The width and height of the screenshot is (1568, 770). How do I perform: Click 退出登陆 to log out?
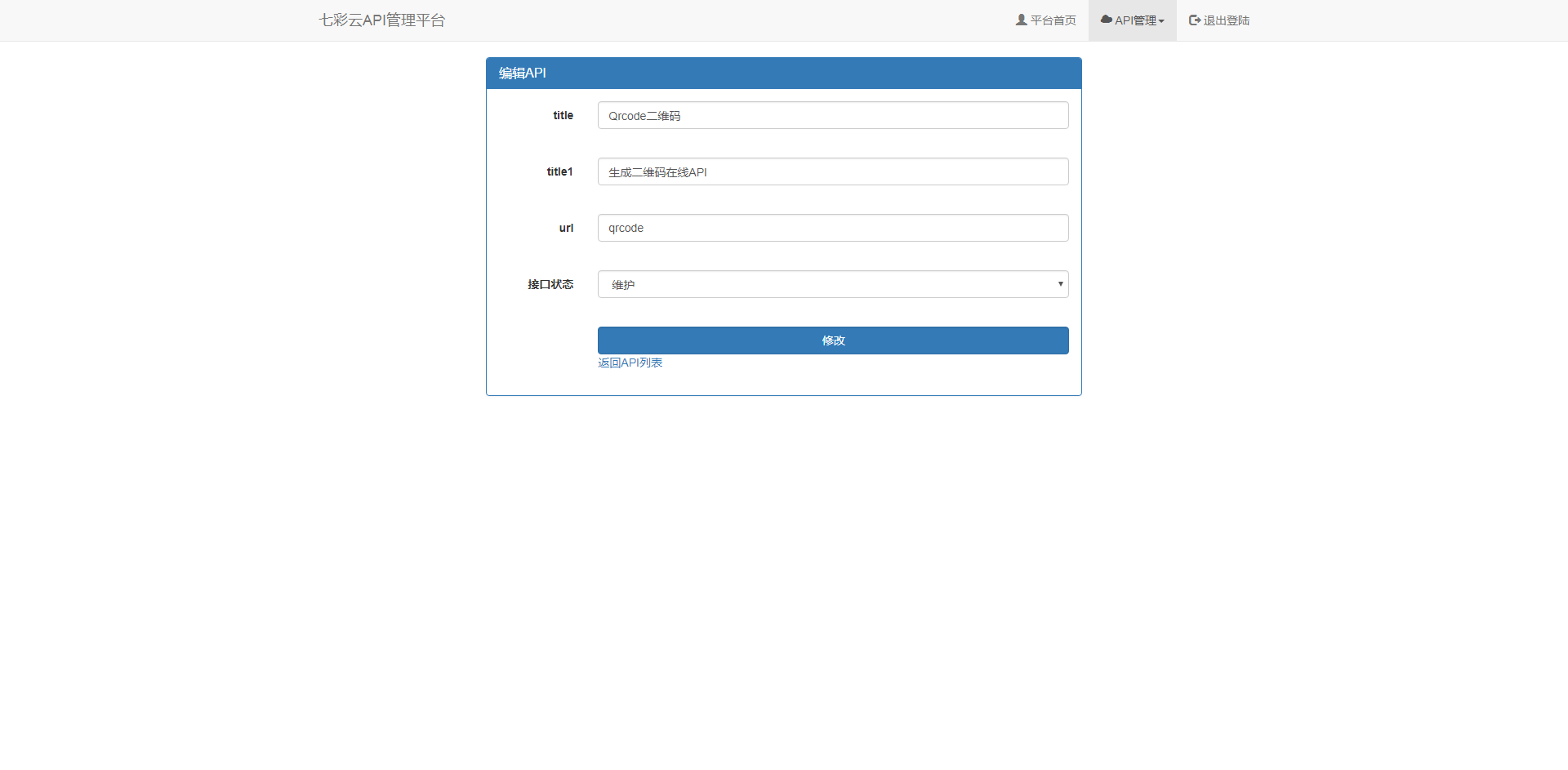coord(1225,20)
